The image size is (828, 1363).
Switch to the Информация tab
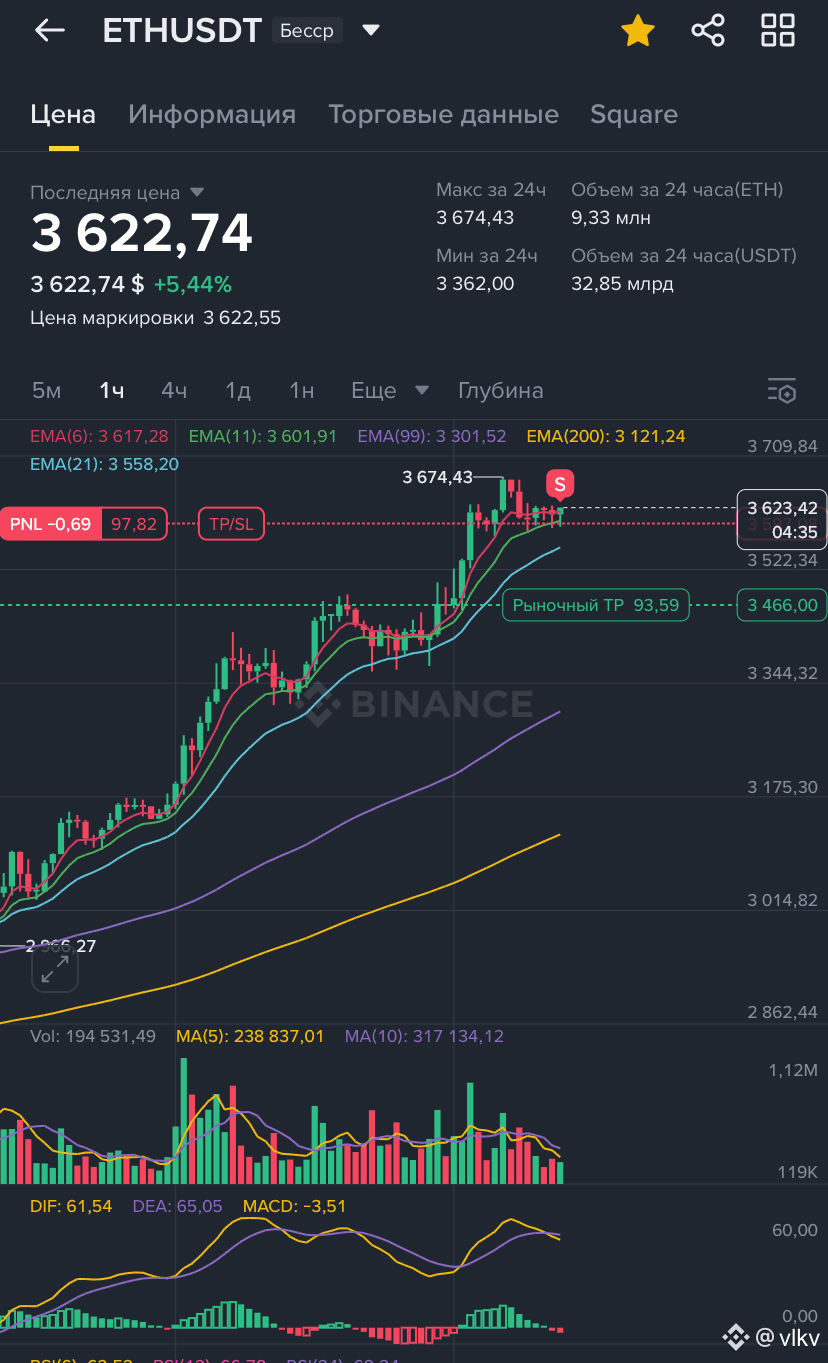pyautogui.click(x=212, y=115)
